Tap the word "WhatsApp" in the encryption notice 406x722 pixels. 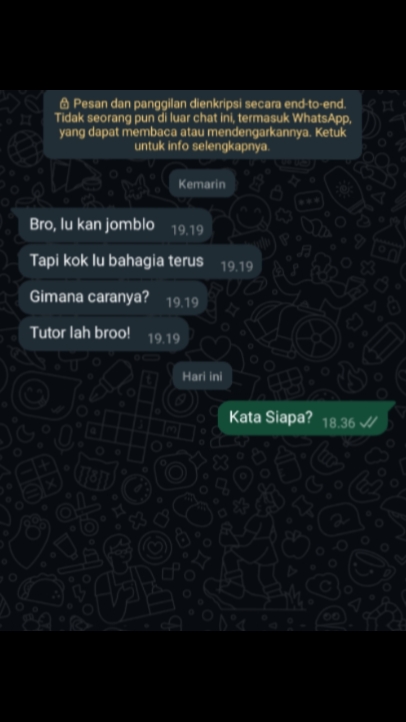[x=322, y=118]
